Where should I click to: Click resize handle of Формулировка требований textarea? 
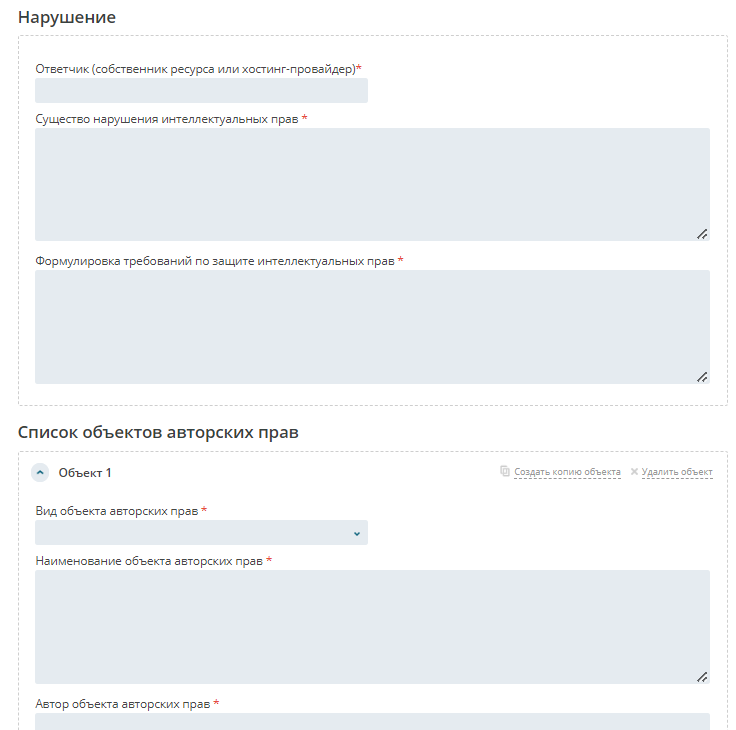tap(702, 377)
